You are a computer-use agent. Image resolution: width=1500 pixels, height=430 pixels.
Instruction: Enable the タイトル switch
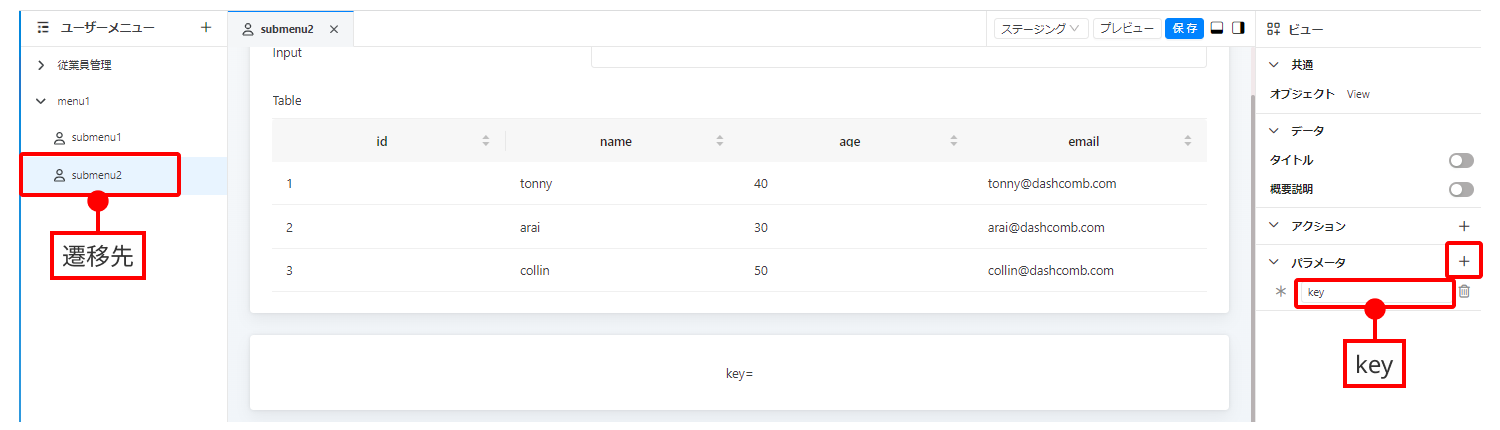(1461, 160)
